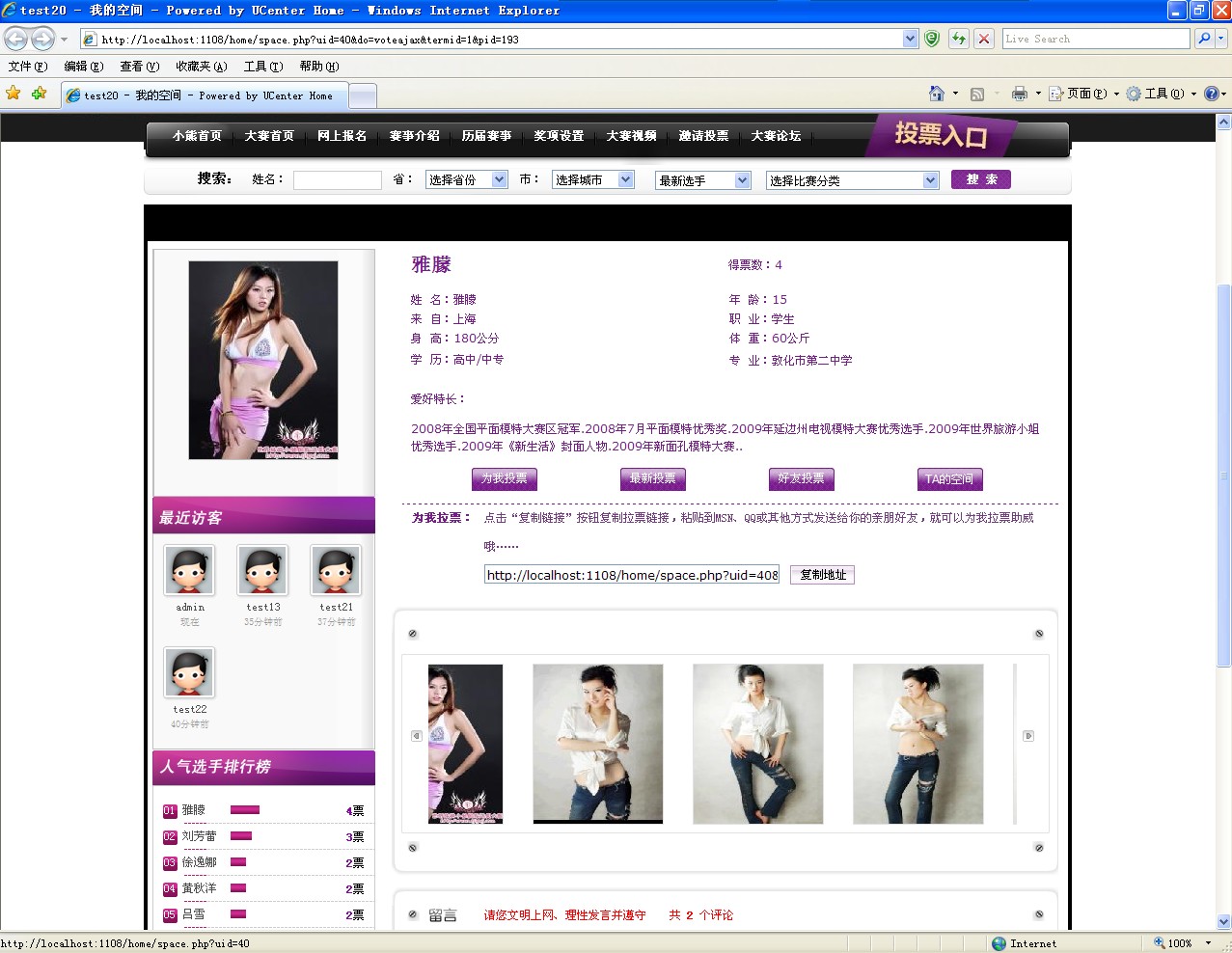Open the 编辑 (Edit) menu
Image resolution: width=1232 pixels, height=953 pixels.
pos(84,67)
